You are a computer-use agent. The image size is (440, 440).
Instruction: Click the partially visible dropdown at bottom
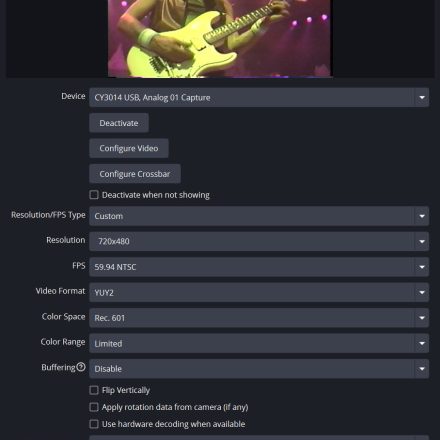pyautogui.click(x=259, y=437)
